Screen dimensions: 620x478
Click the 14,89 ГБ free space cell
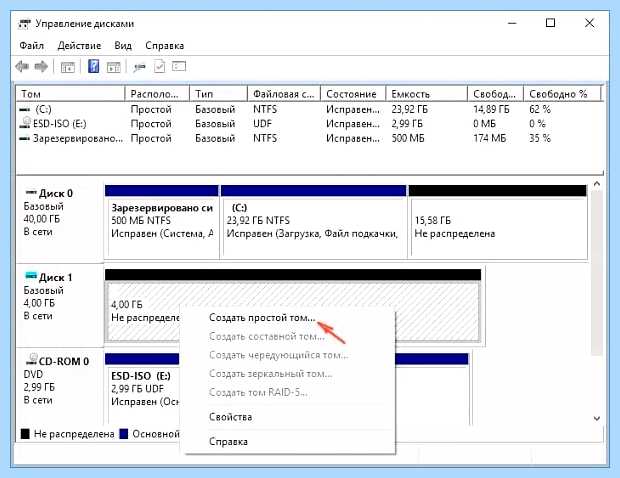[x=491, y=110]
